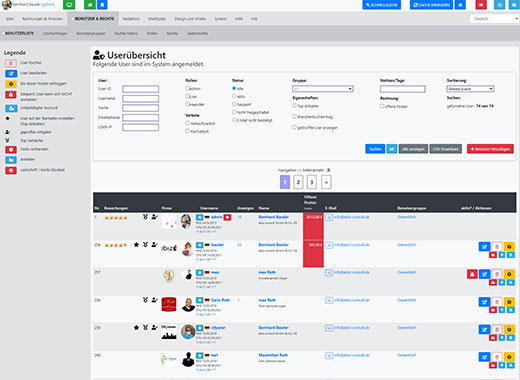Image resolution: width=520 pixels, height=380 pixels.
Task: Check the User role checkbox
Action: click(x=187, y=96)
